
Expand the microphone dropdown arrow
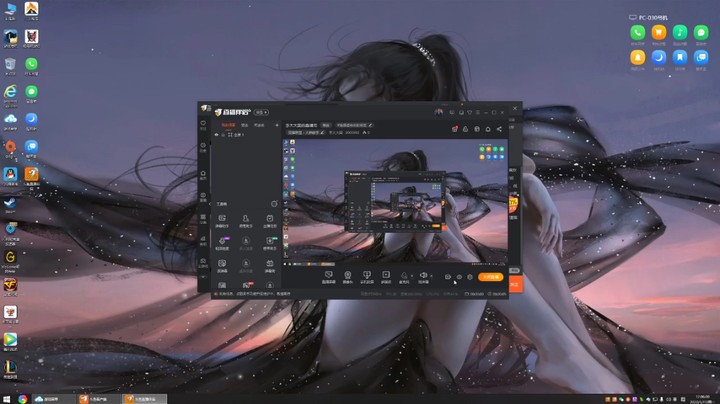pyautogui.click(x=411, y=276)
